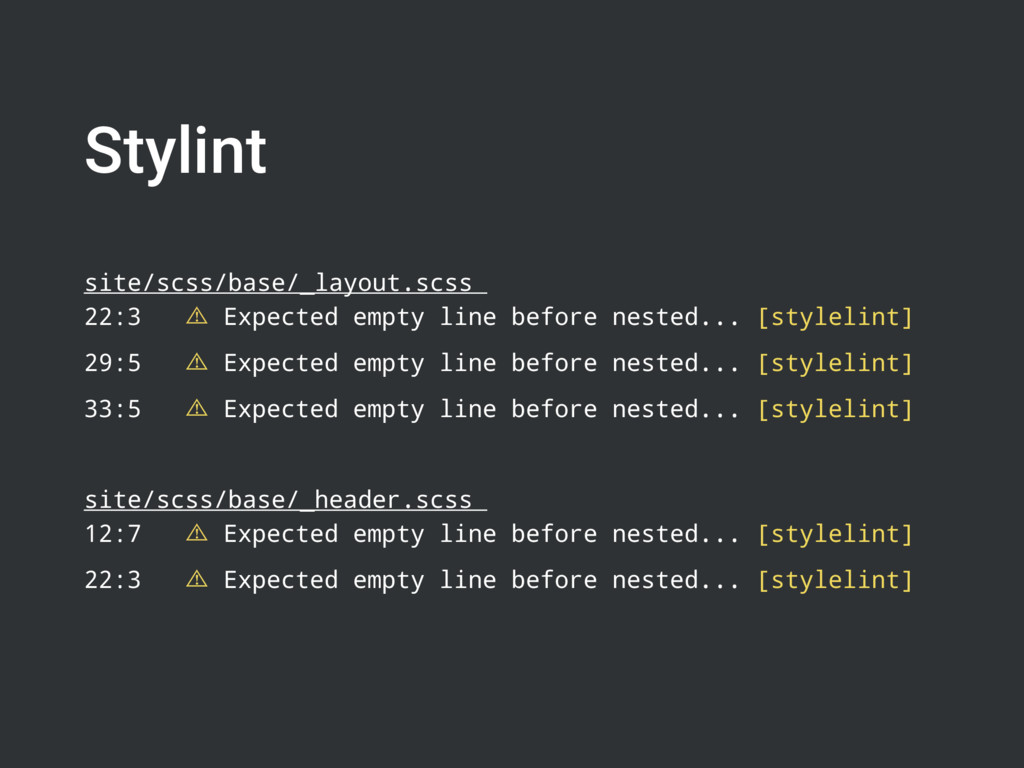Click the [stylelint] tag on the first warning
The image size is (1024, 768).
(x=835, y=317)
